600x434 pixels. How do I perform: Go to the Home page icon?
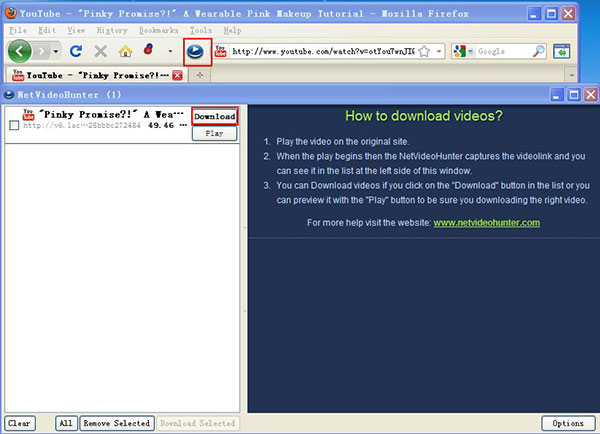(125, 51)
